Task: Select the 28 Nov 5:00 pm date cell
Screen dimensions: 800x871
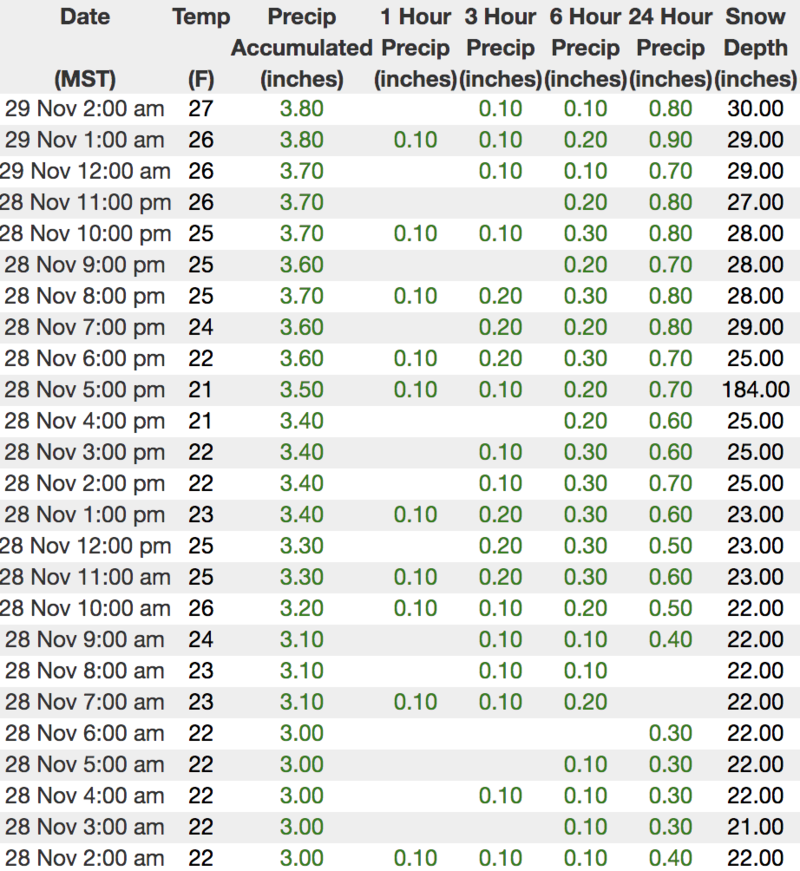Action: (85, 389)
